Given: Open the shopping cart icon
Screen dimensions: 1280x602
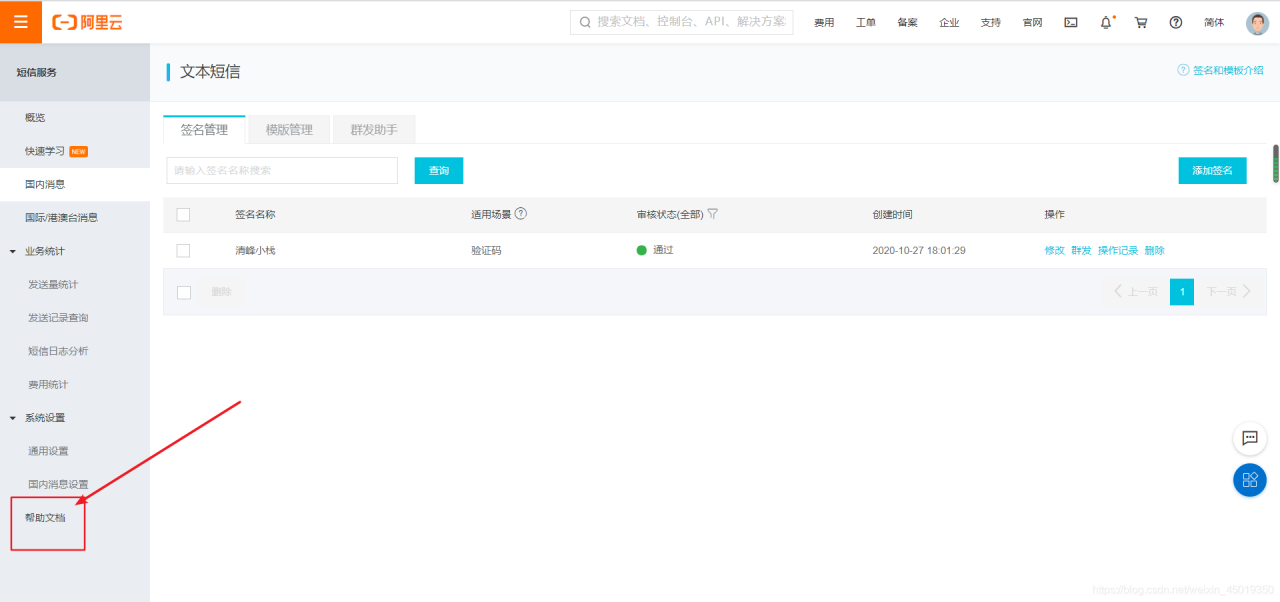Looking at the screenshot, I should [x=1140, y=21].
